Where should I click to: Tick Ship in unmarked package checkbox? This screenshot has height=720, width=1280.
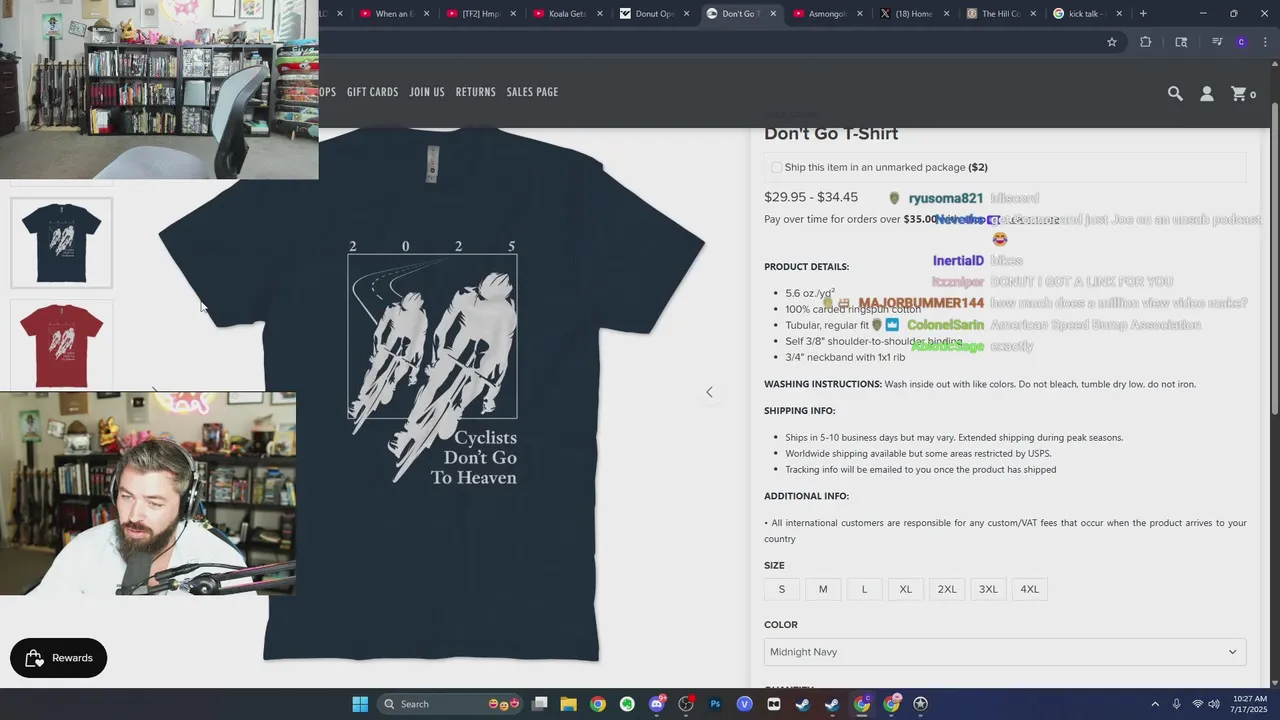[776, 167]
